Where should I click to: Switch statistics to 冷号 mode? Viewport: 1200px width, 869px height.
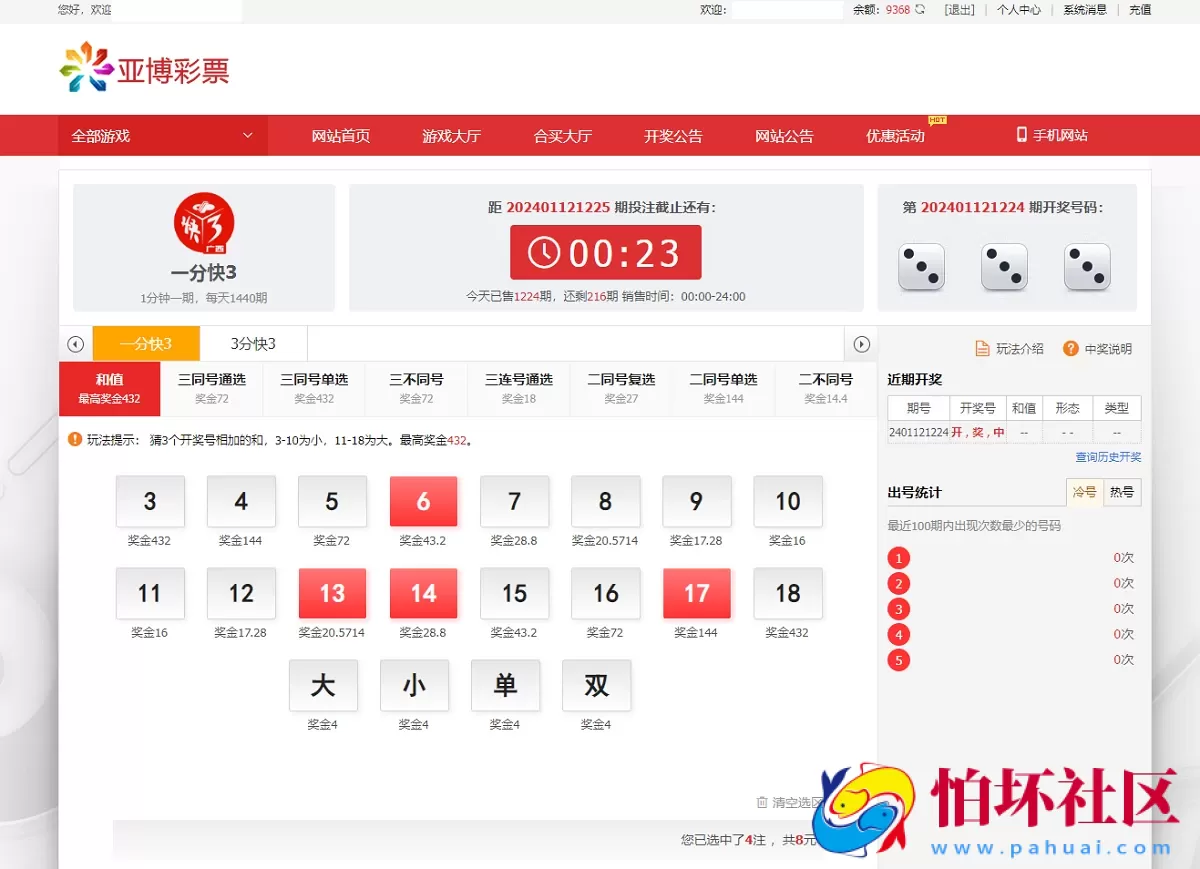click(1084, 492)
